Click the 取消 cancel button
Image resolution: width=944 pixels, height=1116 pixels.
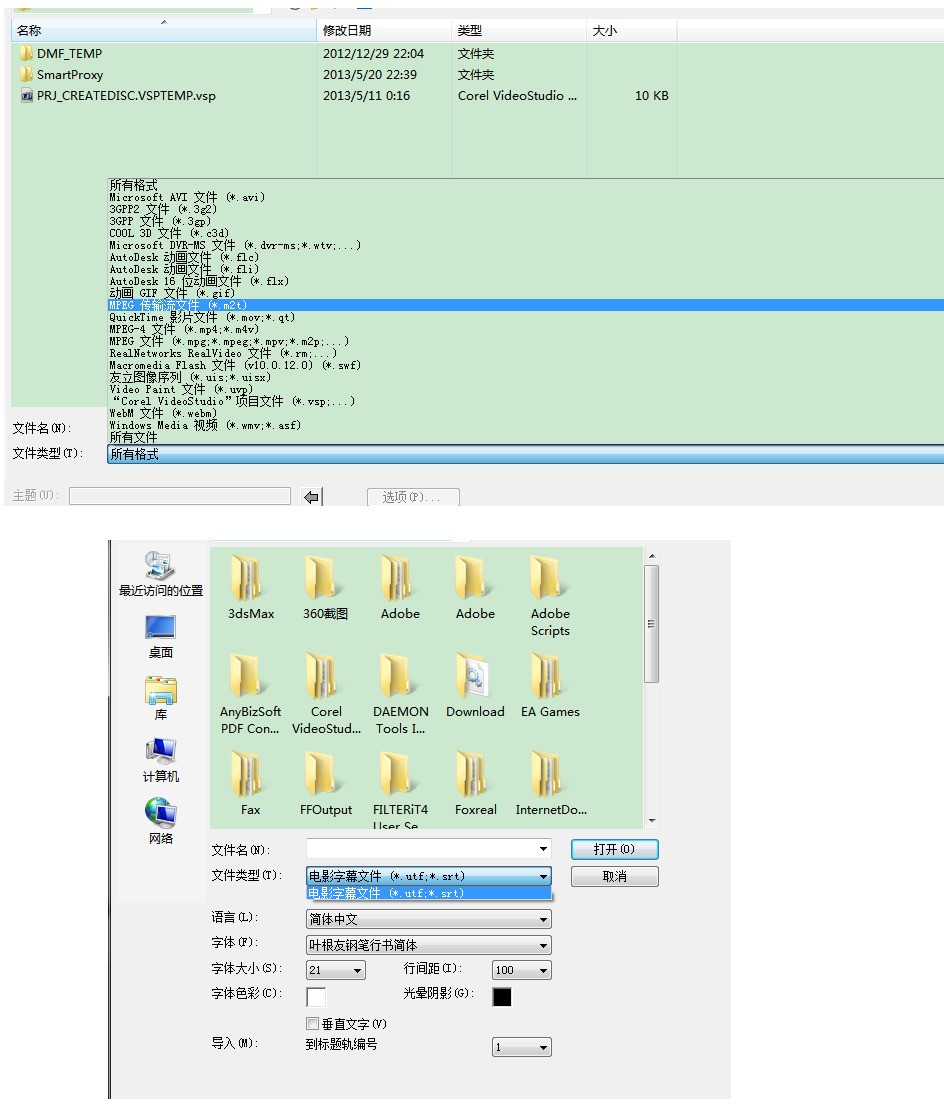[614, 876]
